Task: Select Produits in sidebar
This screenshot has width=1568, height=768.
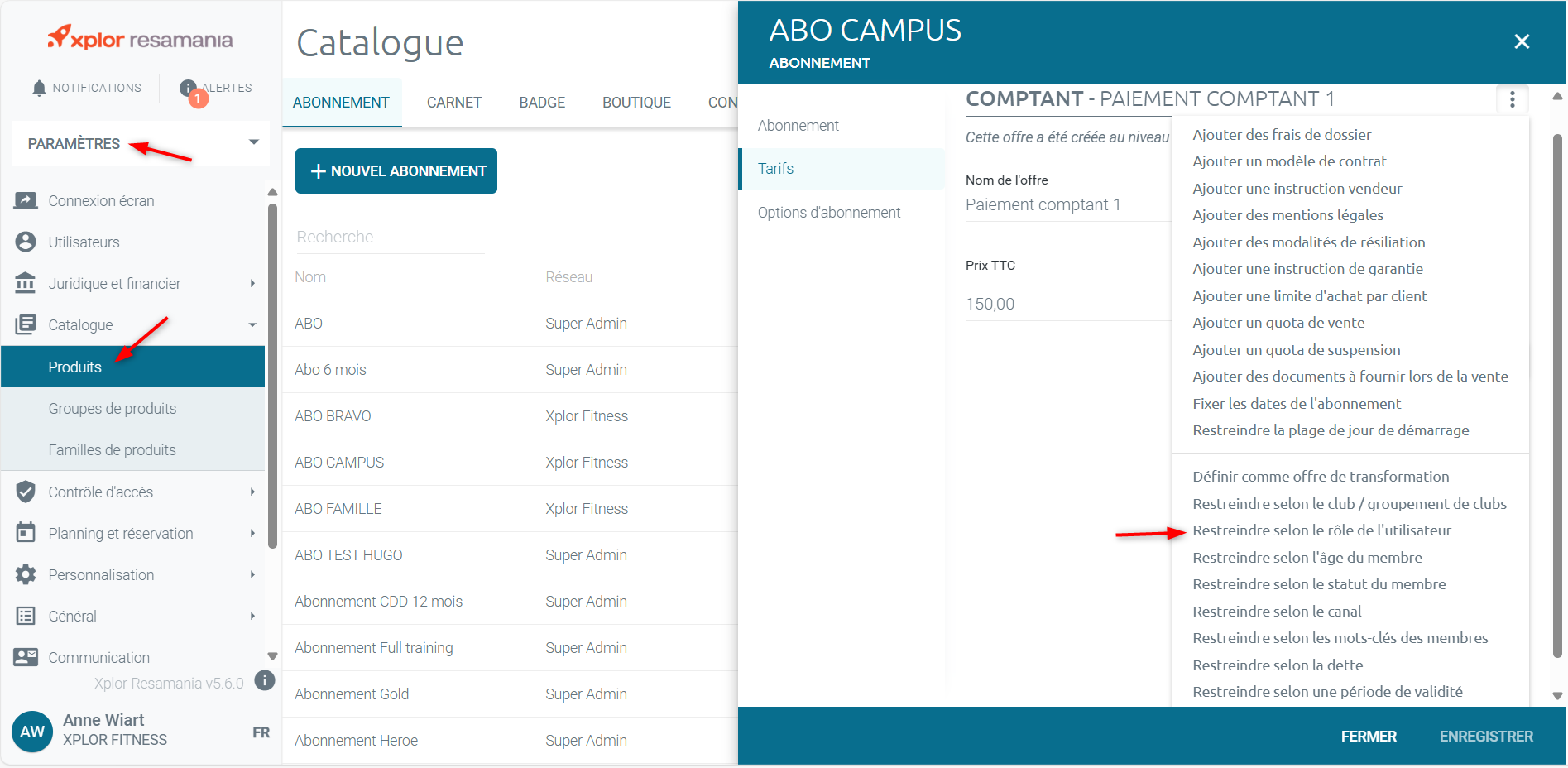Action: click(x=132, y=367)
